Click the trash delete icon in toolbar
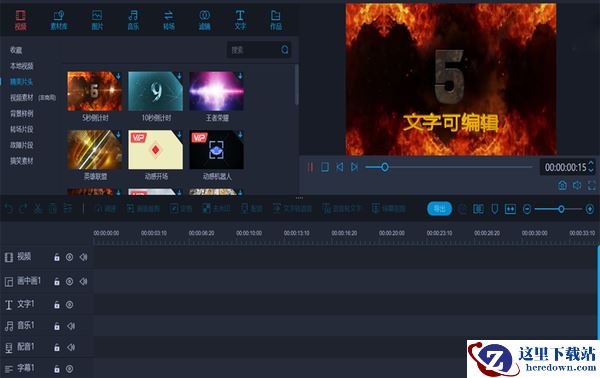The height and width of the screenshot is (378, 600). pos(52,209)
